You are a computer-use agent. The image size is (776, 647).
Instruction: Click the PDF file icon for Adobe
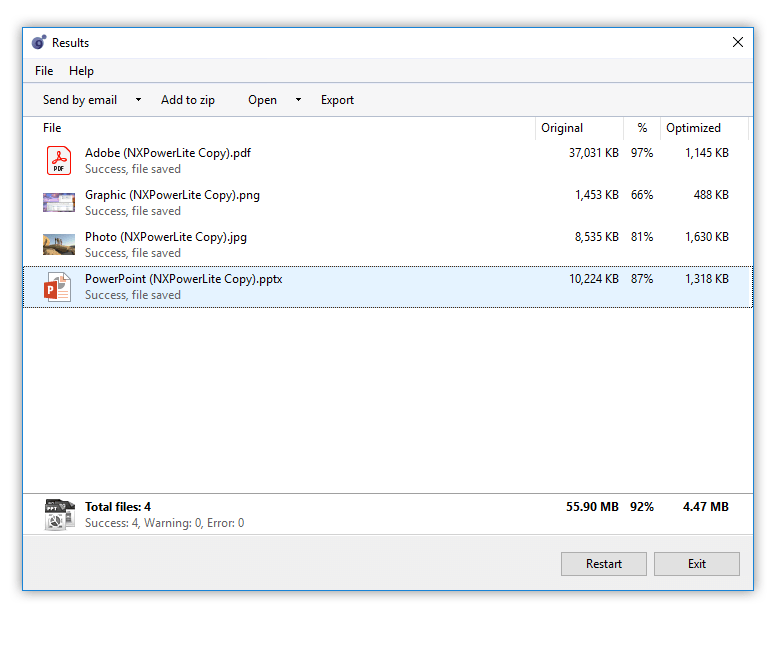click(59, 160)
